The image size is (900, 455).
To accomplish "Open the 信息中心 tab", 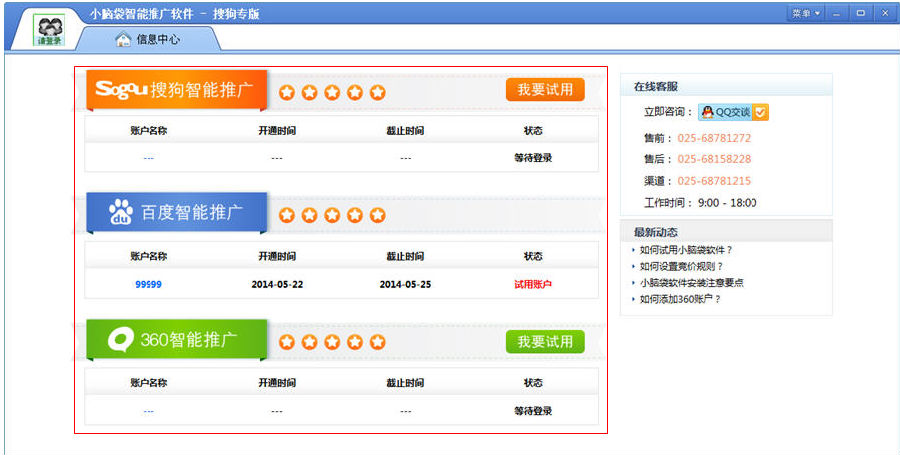I will click(148, 39).
